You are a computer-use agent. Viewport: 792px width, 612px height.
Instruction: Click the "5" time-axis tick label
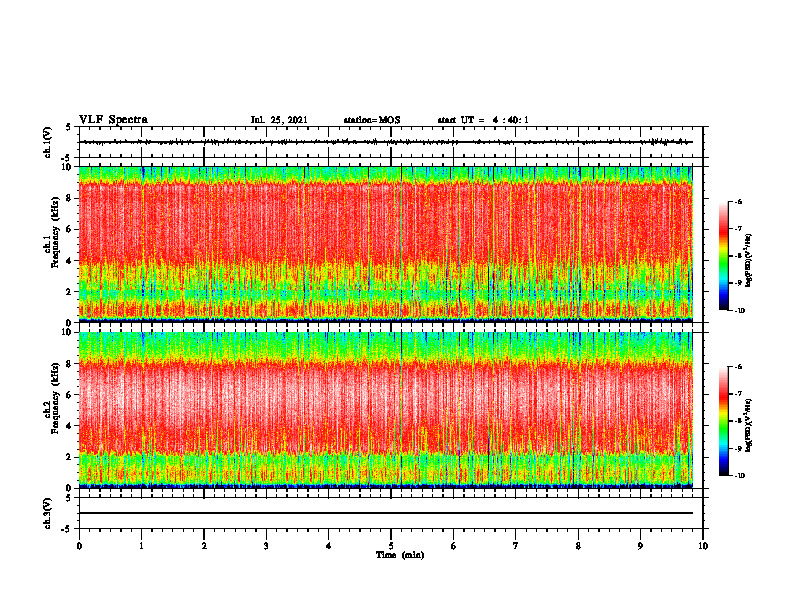(x=391, y=546)
